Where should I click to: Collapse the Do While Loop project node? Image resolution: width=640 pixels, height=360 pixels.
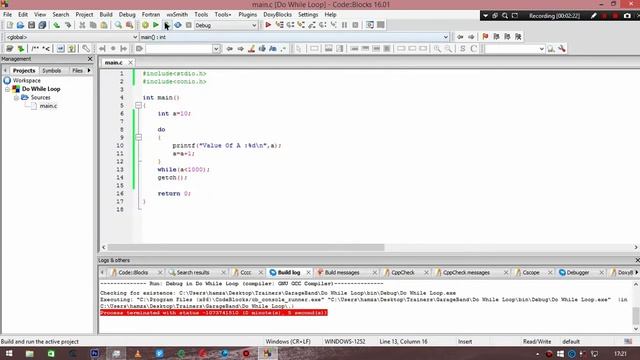click(7, 89)
